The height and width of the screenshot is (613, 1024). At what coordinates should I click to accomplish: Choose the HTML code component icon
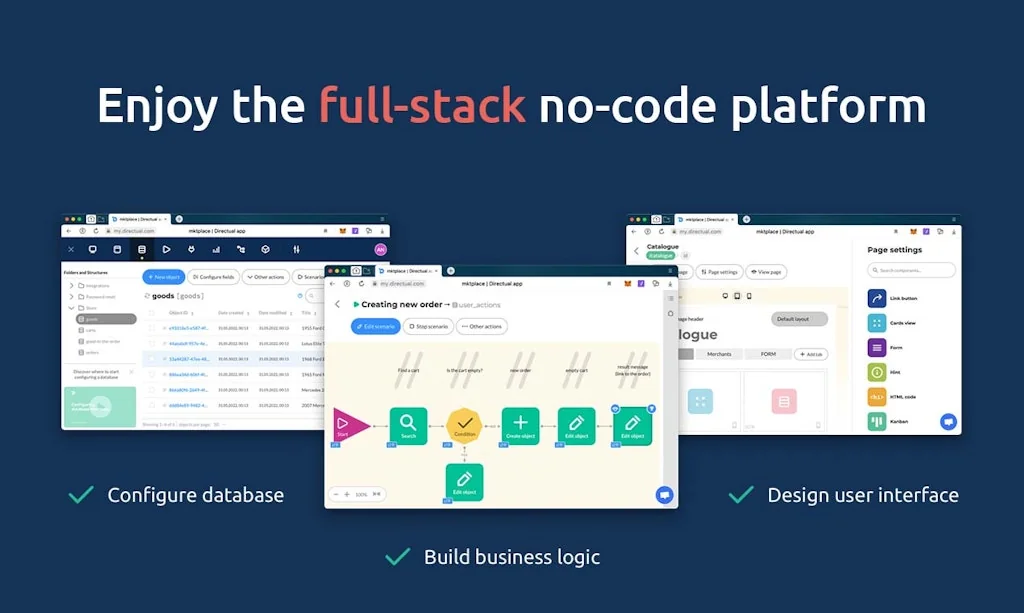877,397
